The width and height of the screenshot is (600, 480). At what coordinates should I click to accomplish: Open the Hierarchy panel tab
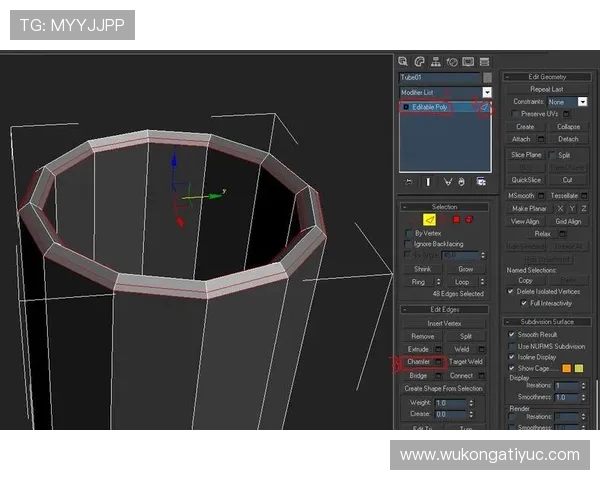click(435, 61)
